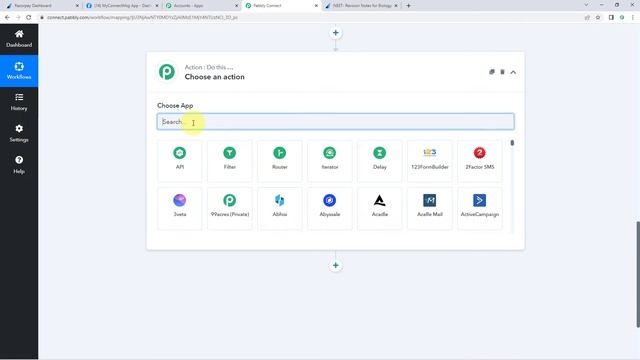Collapse the Choose an action panel
Screen dimensions: 640x360
(513, 72)
